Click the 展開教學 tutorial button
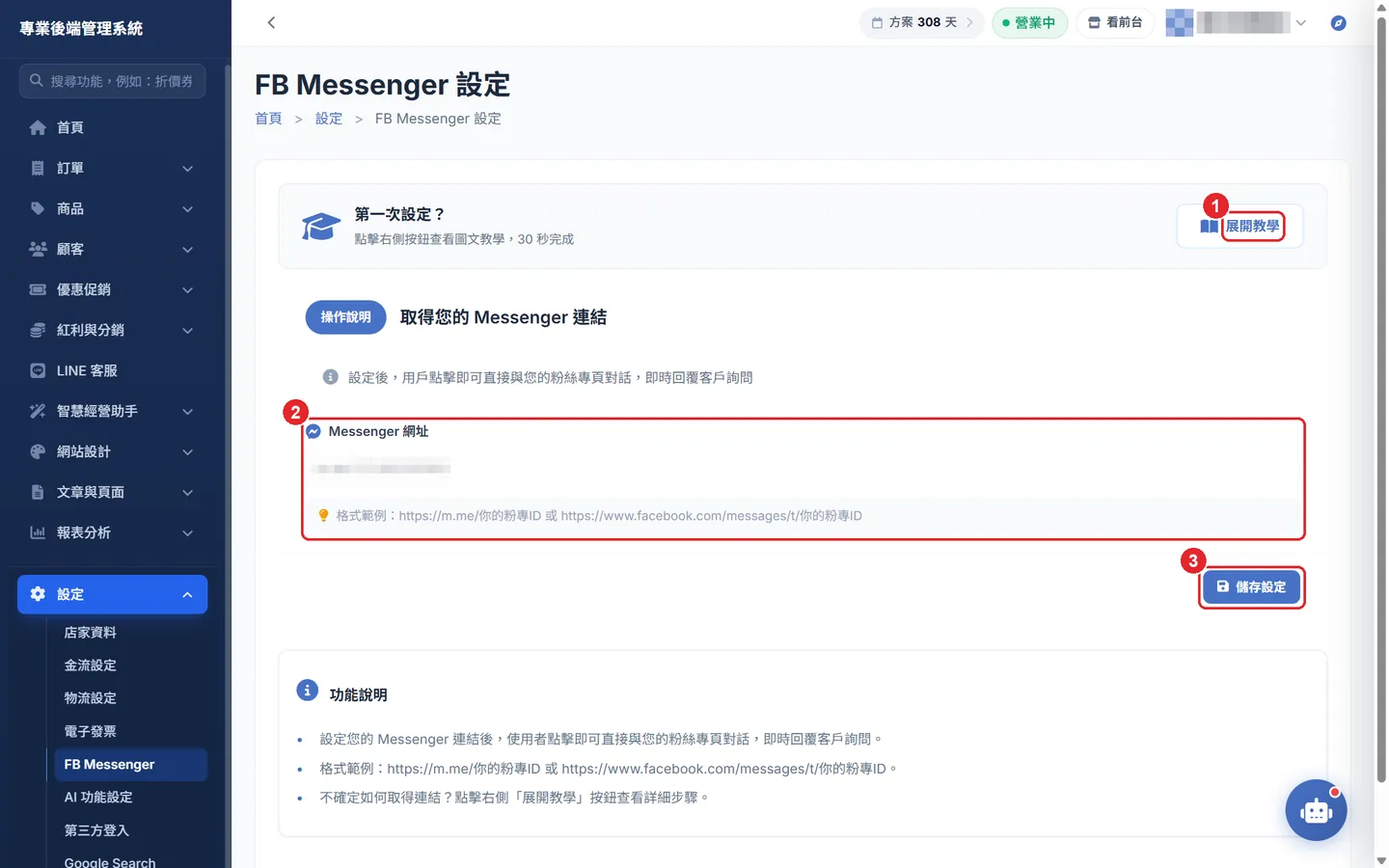1389x868 pixels. coord(1239,227)
